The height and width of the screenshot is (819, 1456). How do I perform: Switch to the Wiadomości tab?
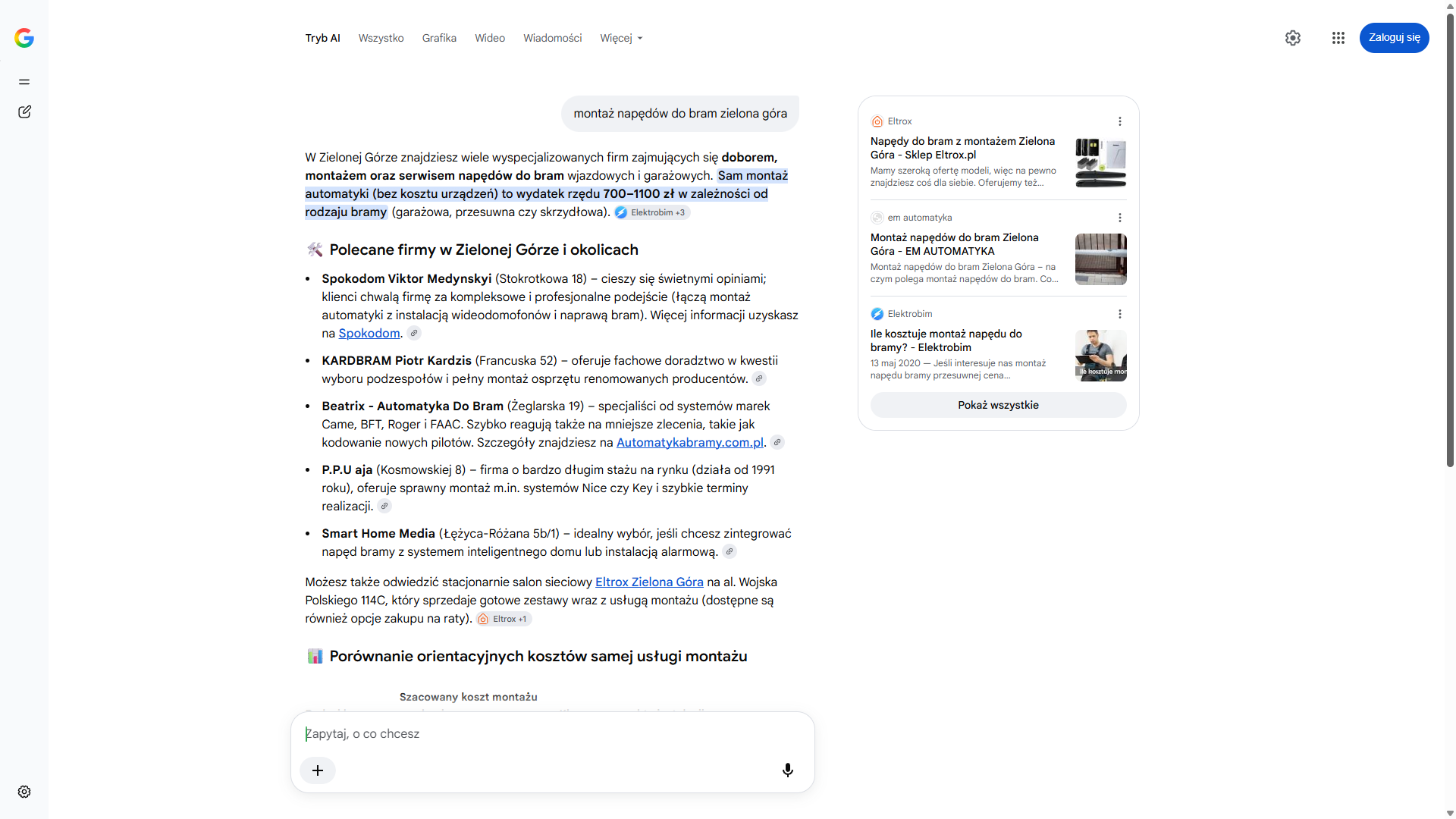[x=553, y=38]
